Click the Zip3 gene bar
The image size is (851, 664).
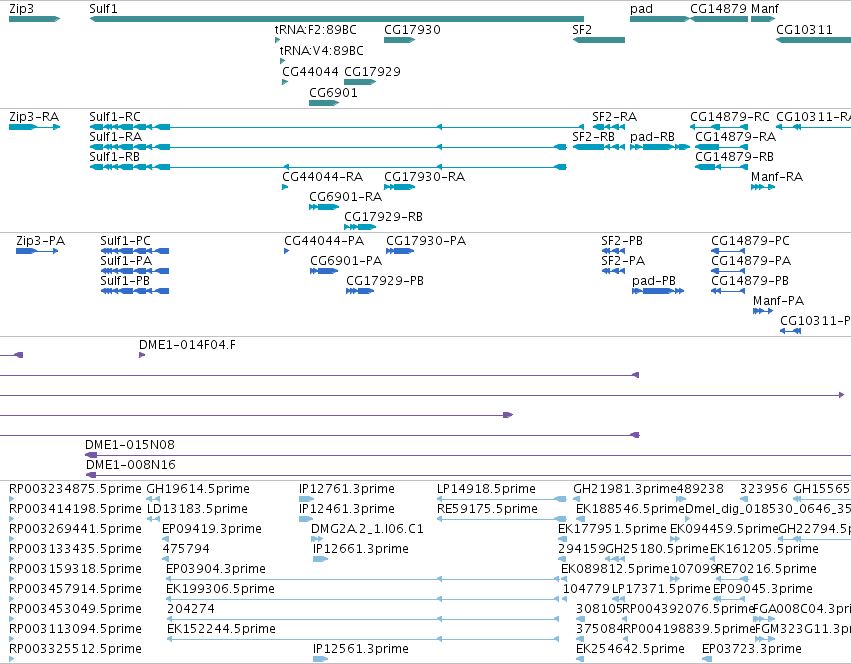pyautogui.click(x=34, y=19)
